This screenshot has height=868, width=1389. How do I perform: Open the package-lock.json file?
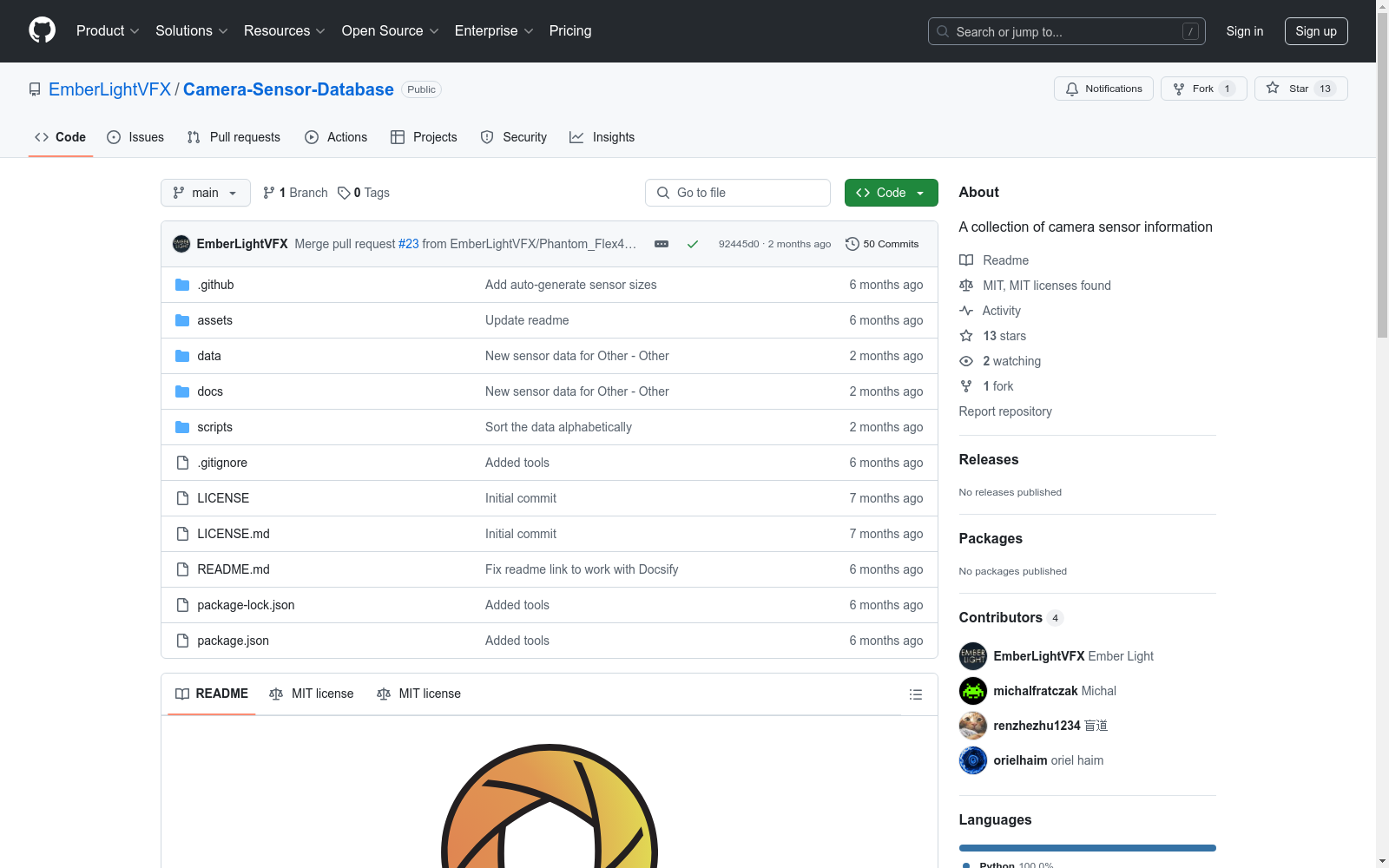pyautogui.click(x=246, y=605)
